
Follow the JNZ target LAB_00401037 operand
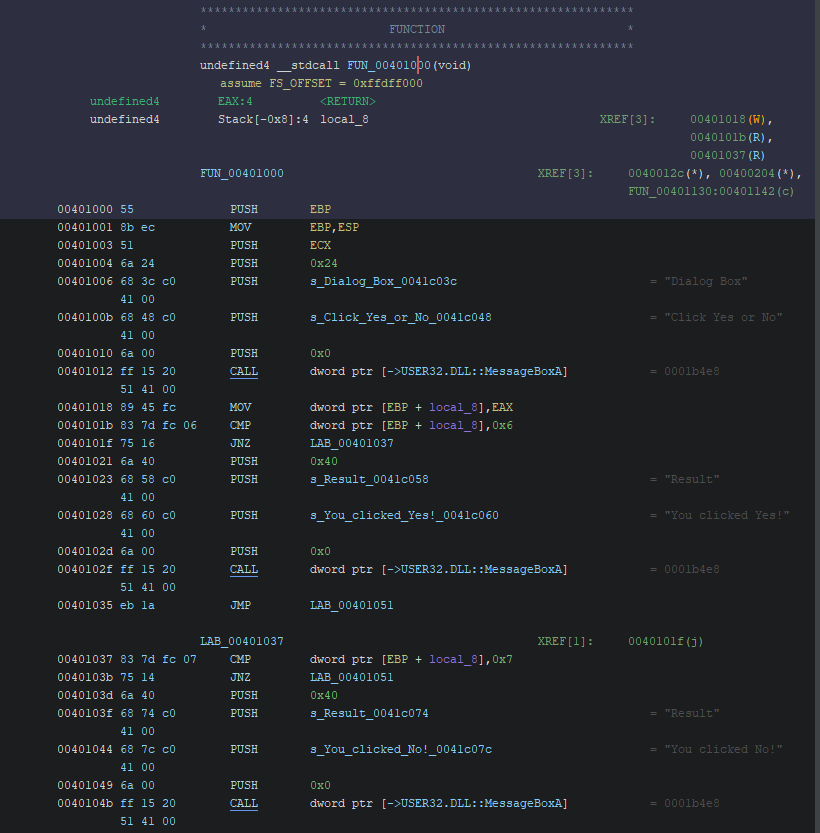coord(351,443)
